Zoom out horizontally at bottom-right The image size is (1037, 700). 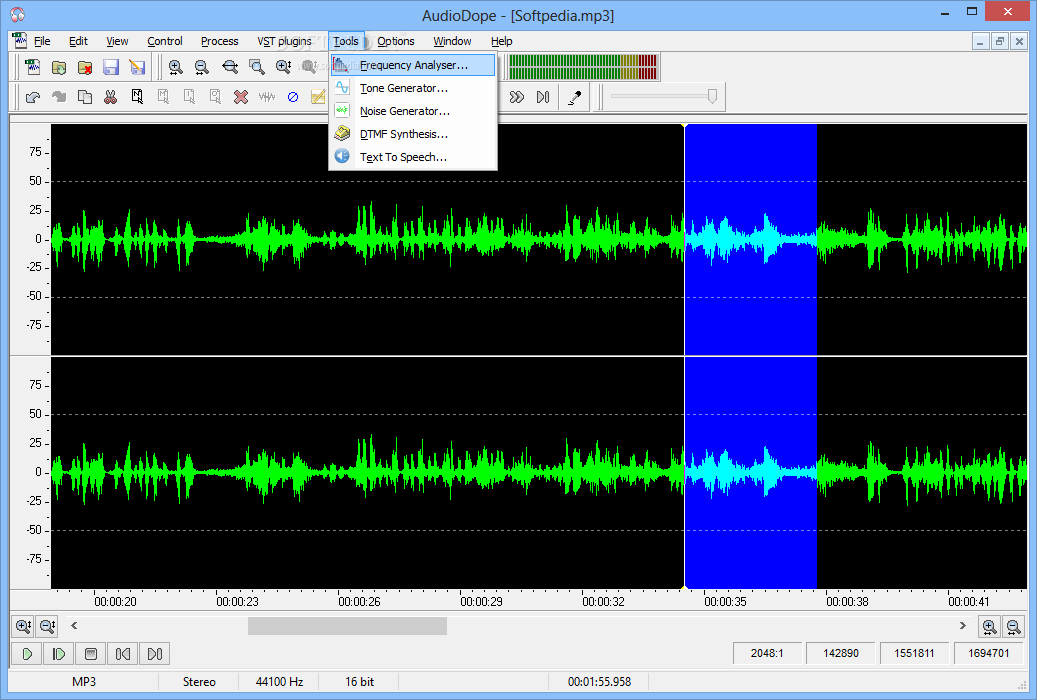[x=1013, y=626]
